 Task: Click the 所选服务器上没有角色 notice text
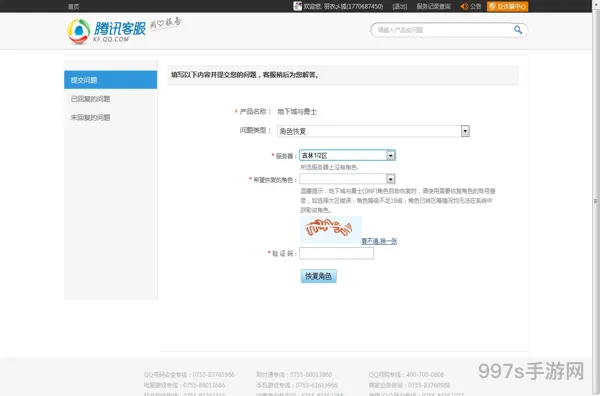[329, 167]
